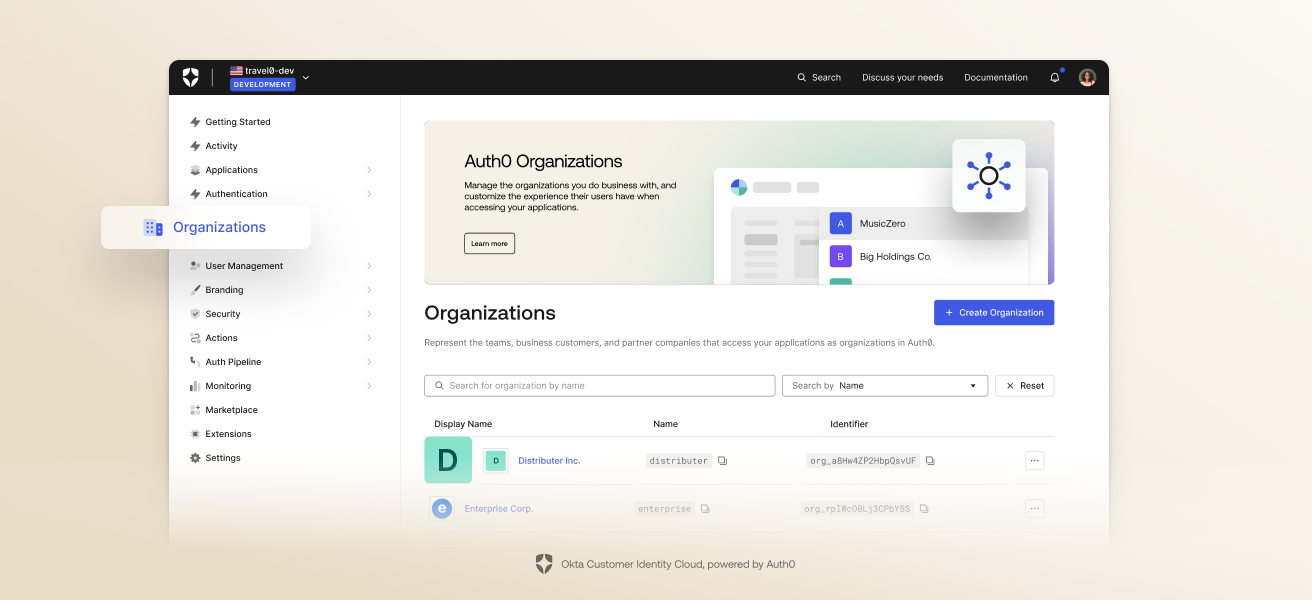Click the Auth0 shield logo in header

coord(191,77)
